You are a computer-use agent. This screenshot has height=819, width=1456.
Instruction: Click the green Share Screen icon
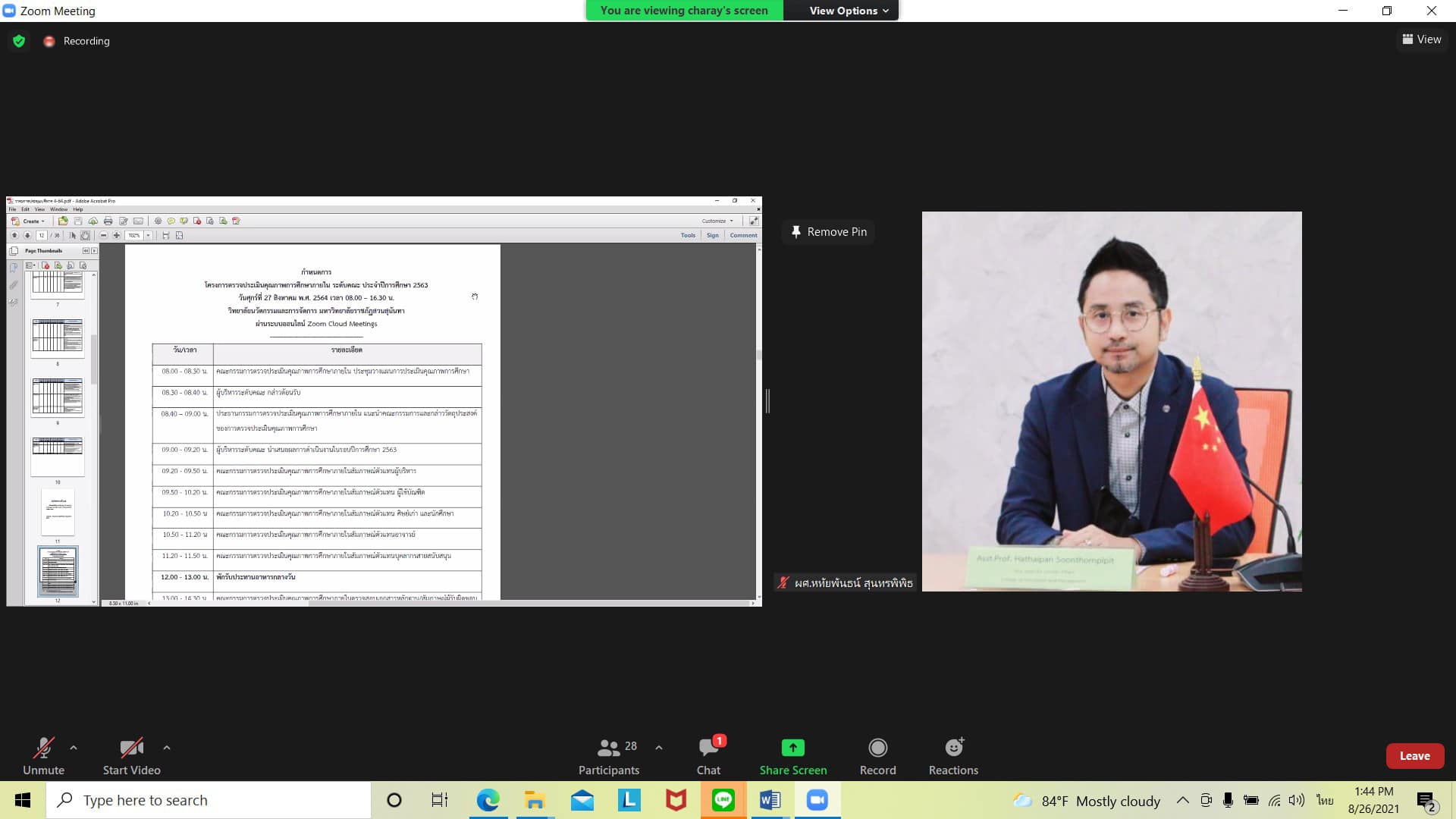click(792, 748)
